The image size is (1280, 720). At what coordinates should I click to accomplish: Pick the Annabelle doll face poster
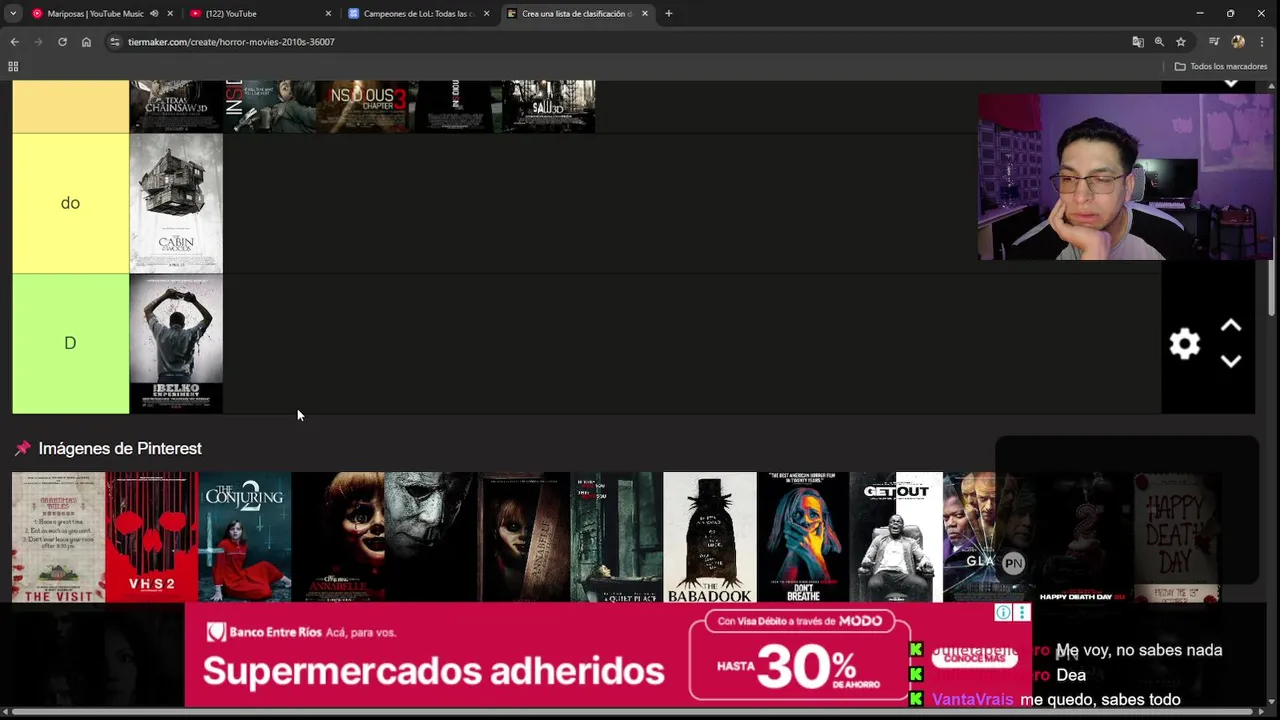coord(337,537)
